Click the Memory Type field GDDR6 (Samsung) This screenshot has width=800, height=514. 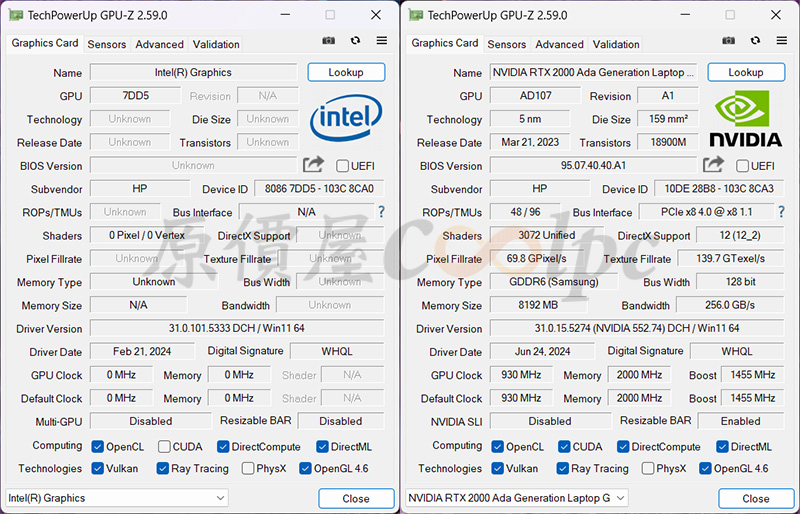554,282
